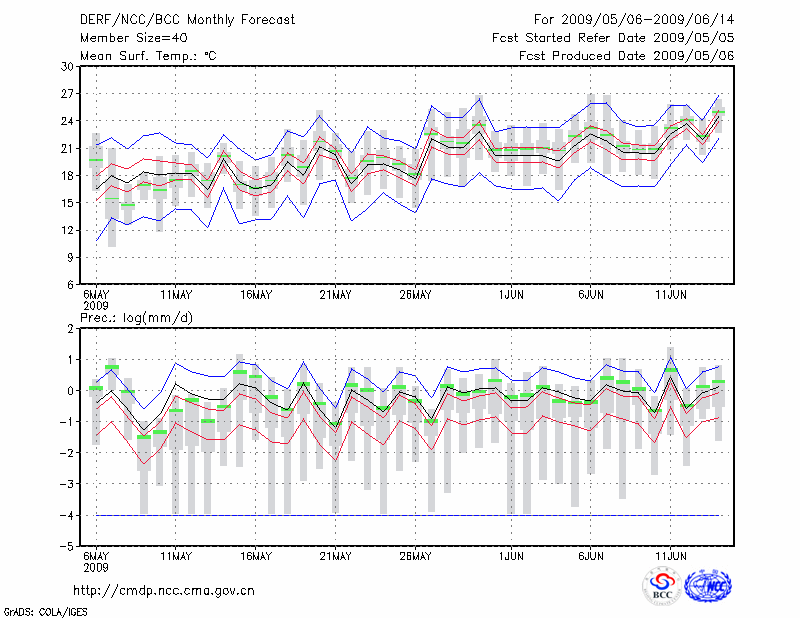The width and height of the screenshot is (800, 618).
Task: Select 21MAY on the precipitation chart axis
Action: [x=335, y=556]
